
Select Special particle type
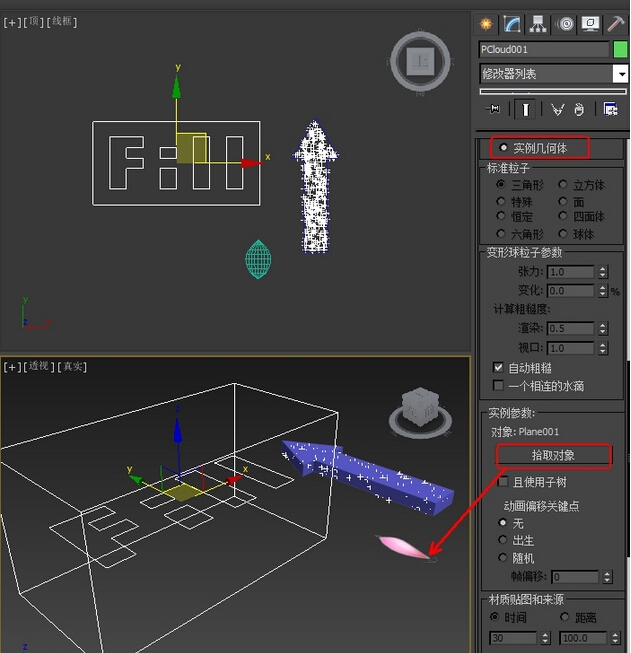tap(501, 202)
